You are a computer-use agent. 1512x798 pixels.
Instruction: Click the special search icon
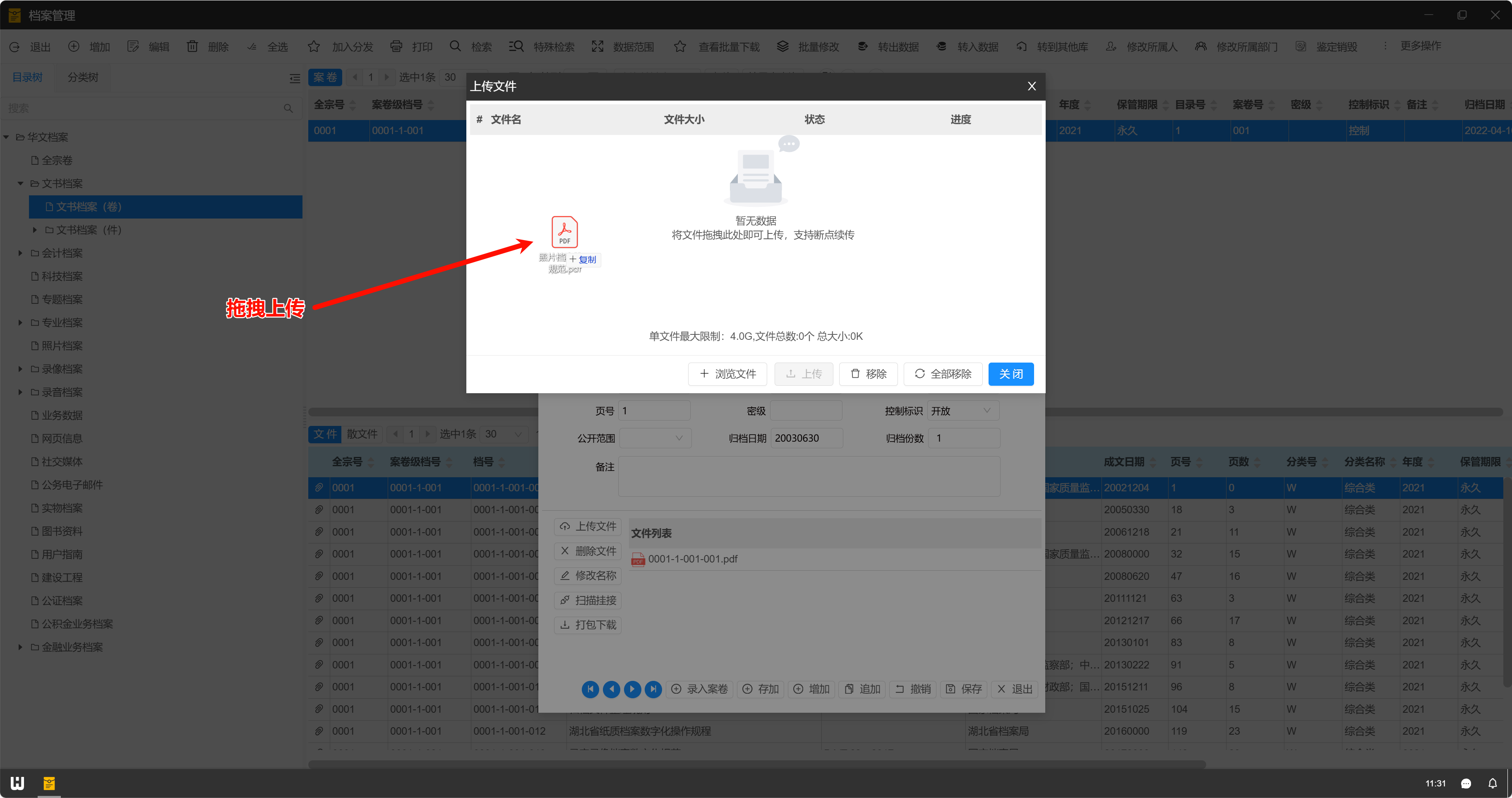tap(516, 46)
